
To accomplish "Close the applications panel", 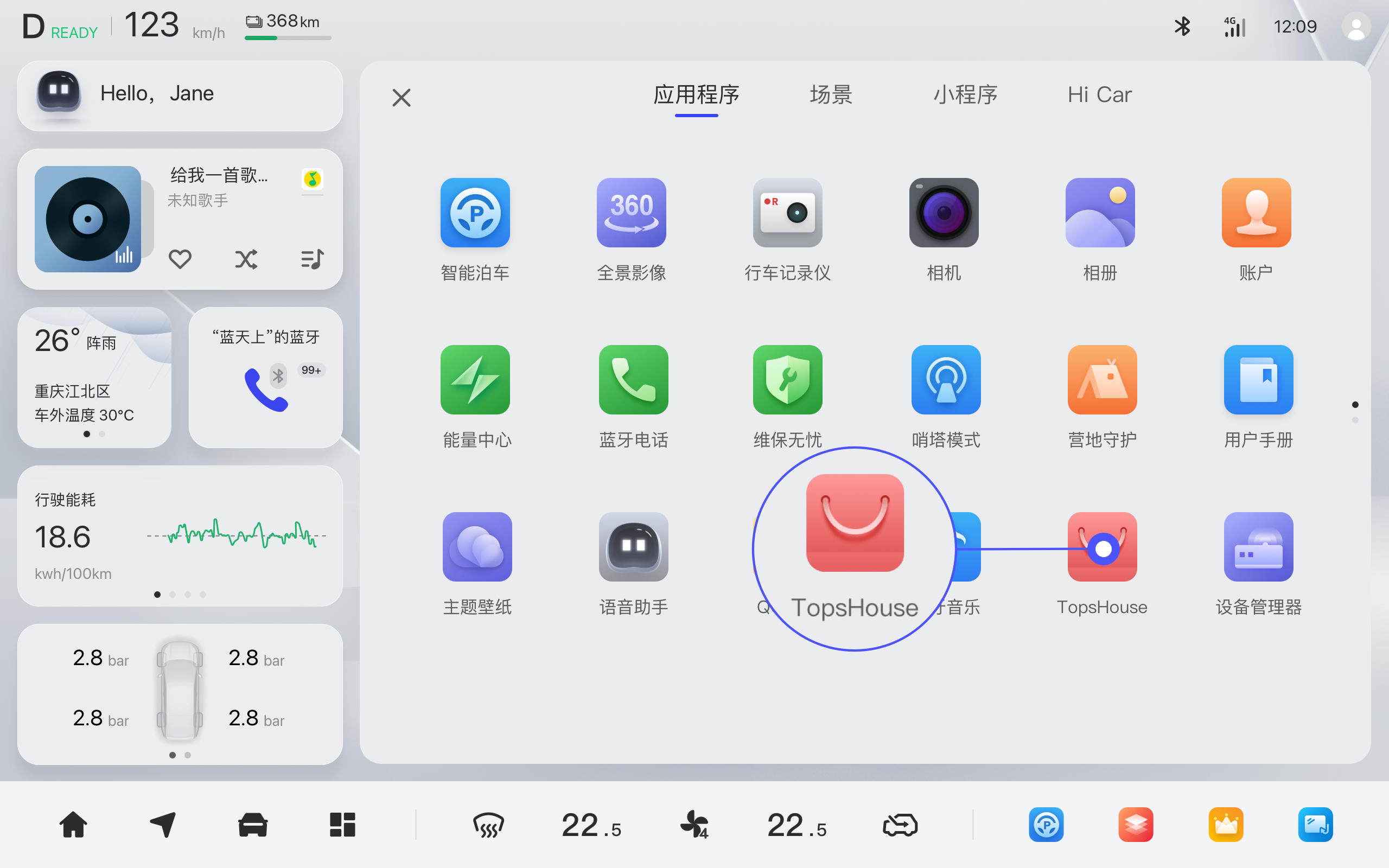I will [401, 98].
